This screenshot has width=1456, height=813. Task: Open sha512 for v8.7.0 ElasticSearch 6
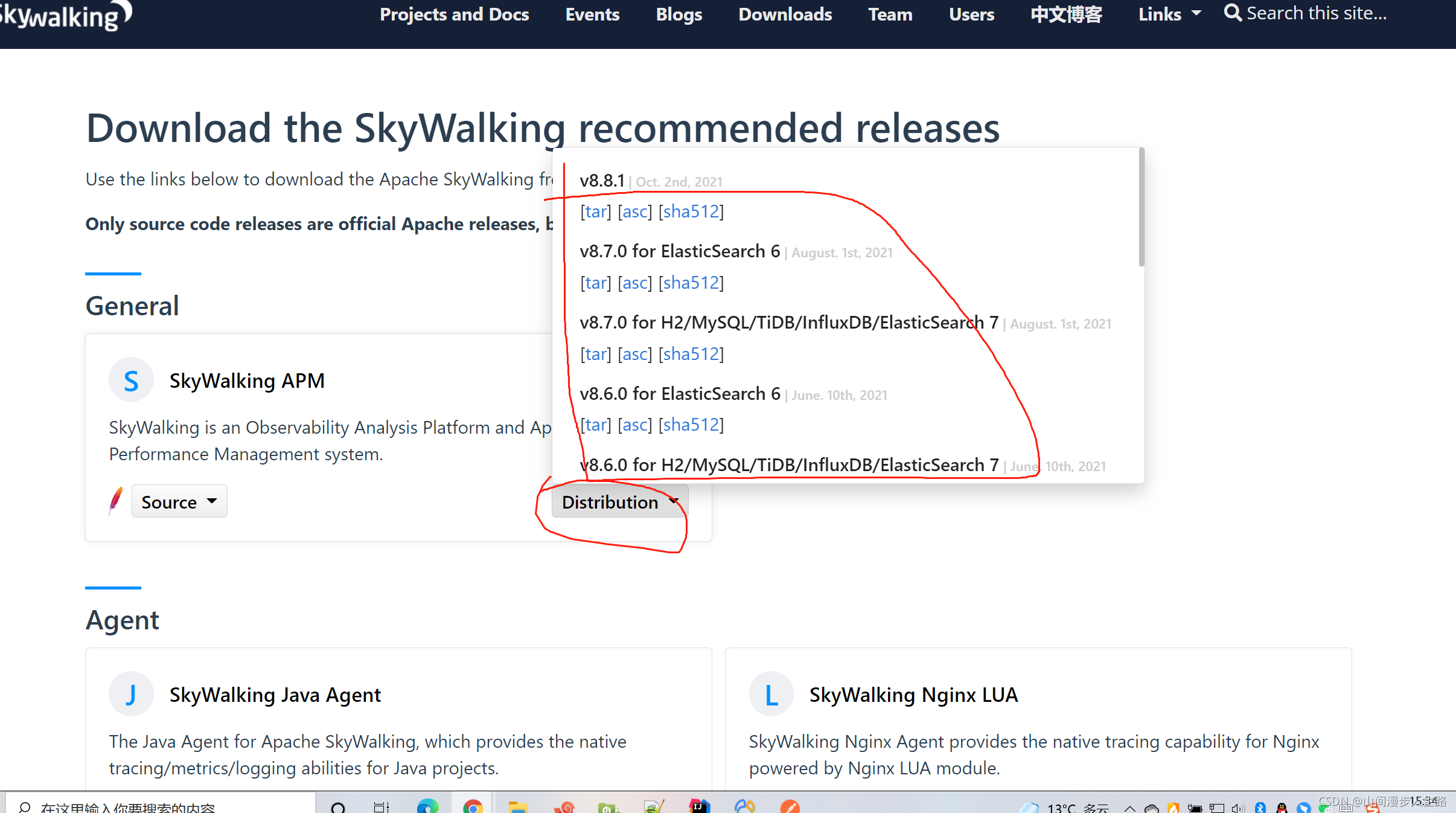691,283
